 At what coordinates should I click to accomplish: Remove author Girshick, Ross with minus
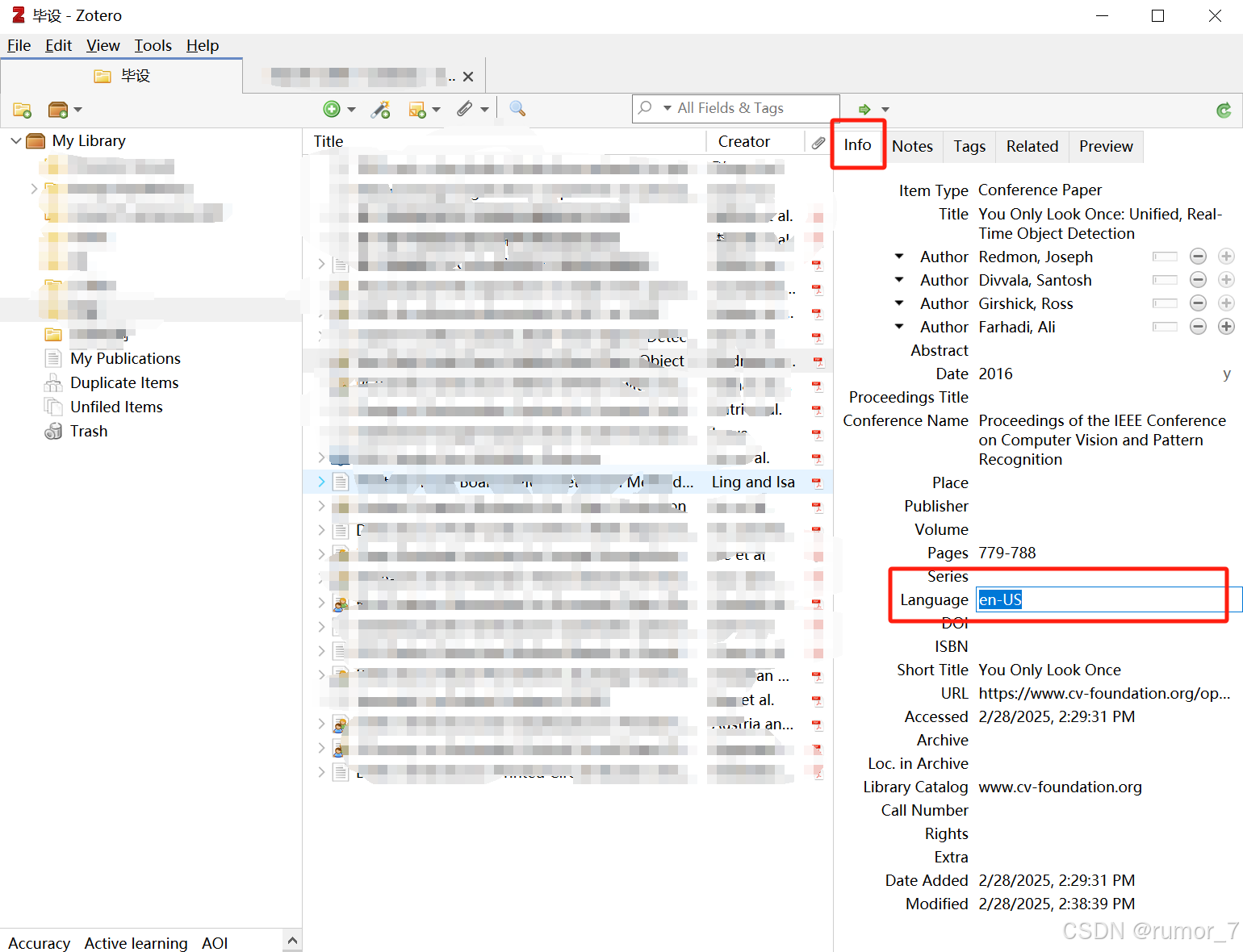point(1199,303)
